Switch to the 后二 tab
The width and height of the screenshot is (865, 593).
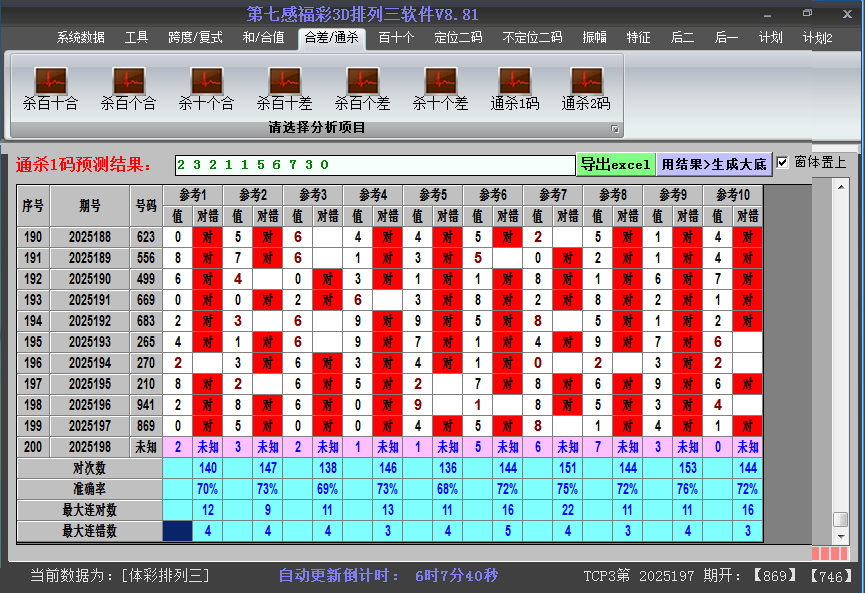pos(682,38)
